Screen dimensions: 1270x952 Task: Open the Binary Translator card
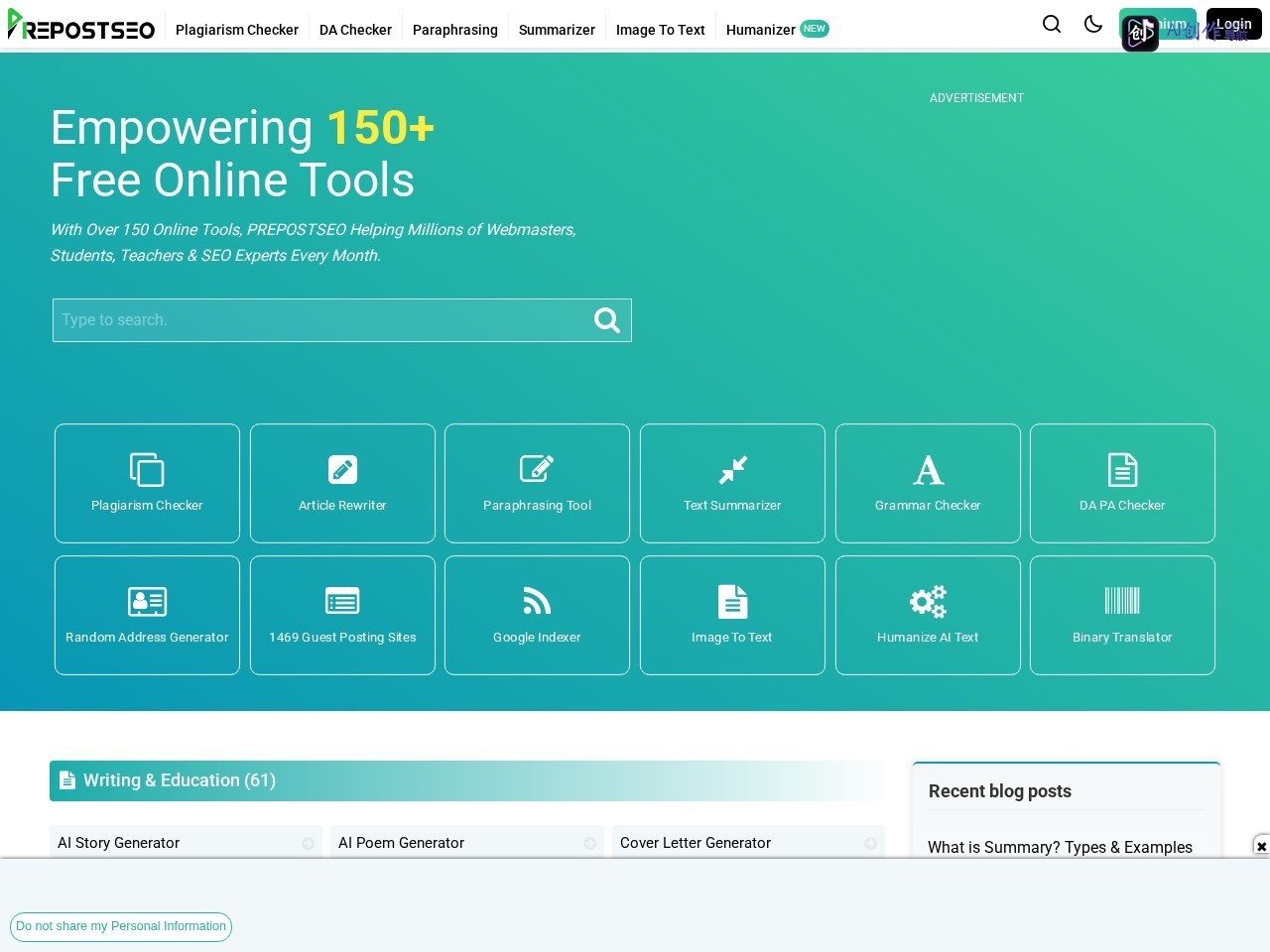(1122, 615)
